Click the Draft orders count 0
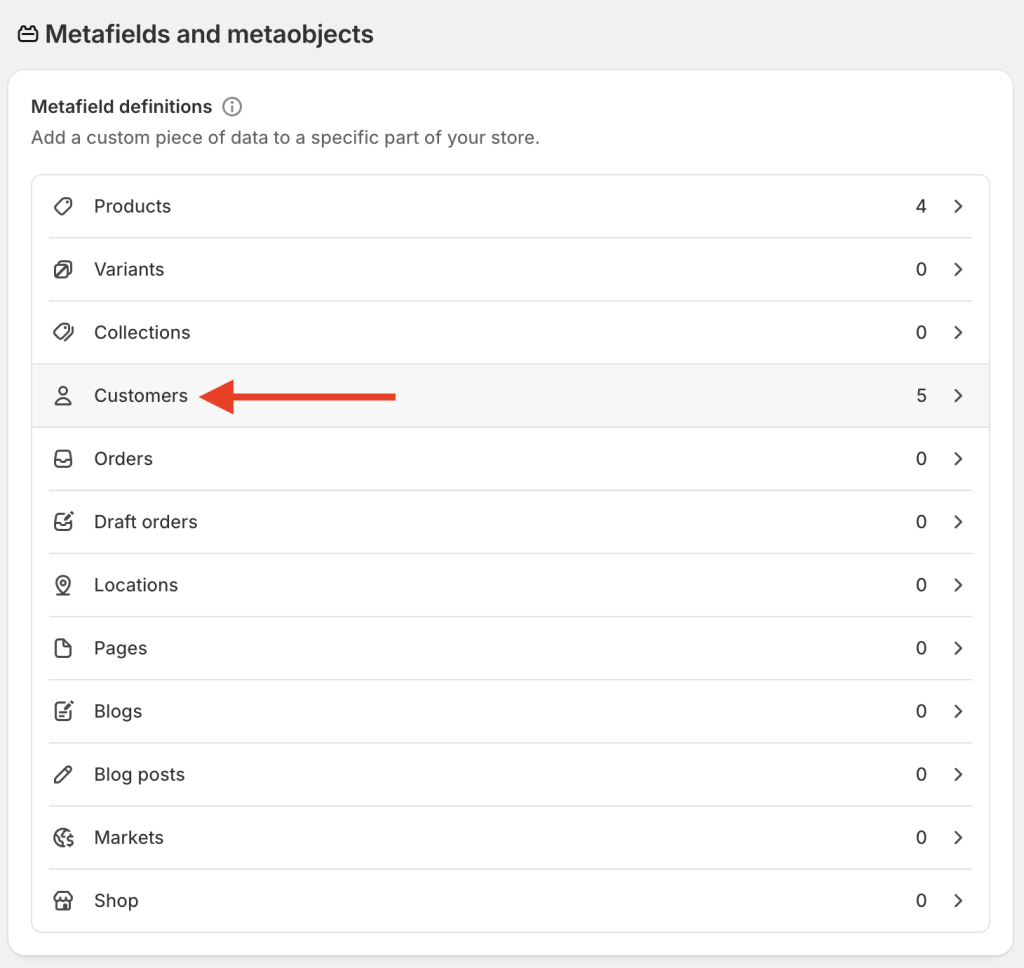 point(921,522)
